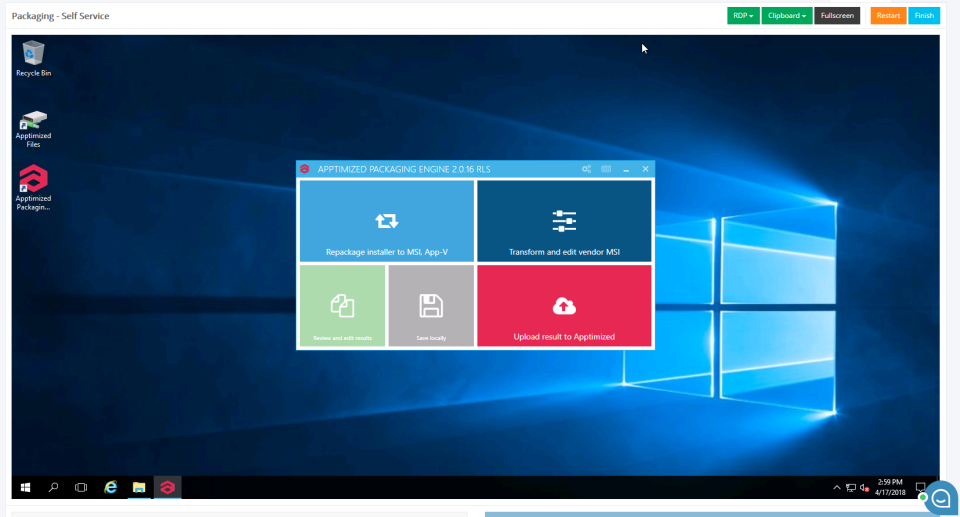
Task: Open Apptimized Packaging Engine desktop shortcut
Action: tap(33, 187)
